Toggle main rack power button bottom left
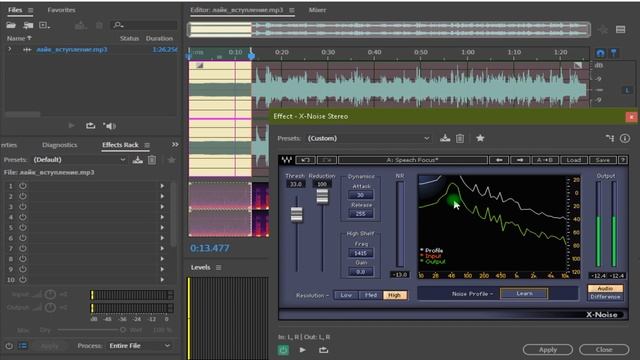 [9, 346]
